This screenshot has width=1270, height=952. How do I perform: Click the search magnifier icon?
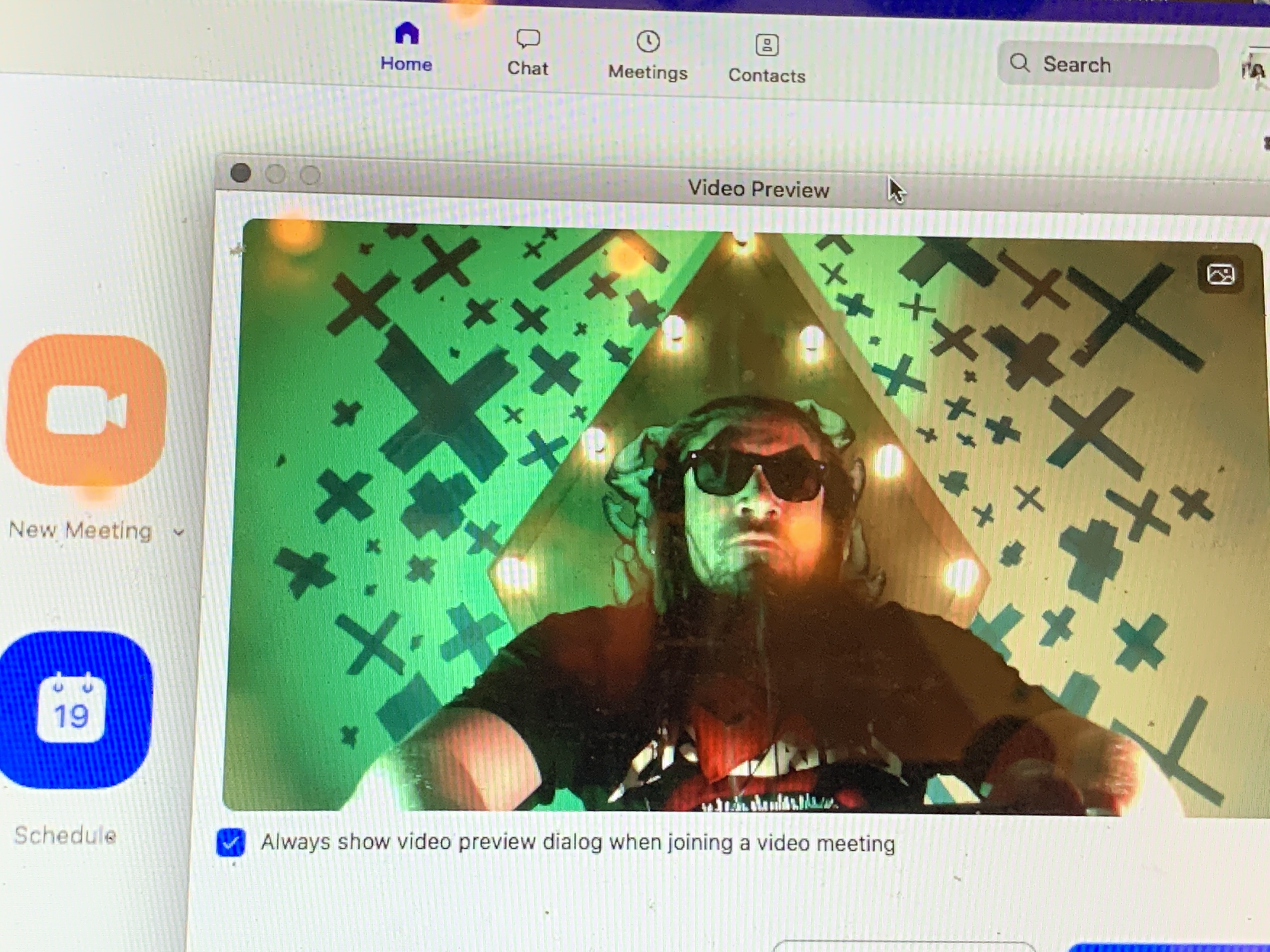pos(1019,63)
